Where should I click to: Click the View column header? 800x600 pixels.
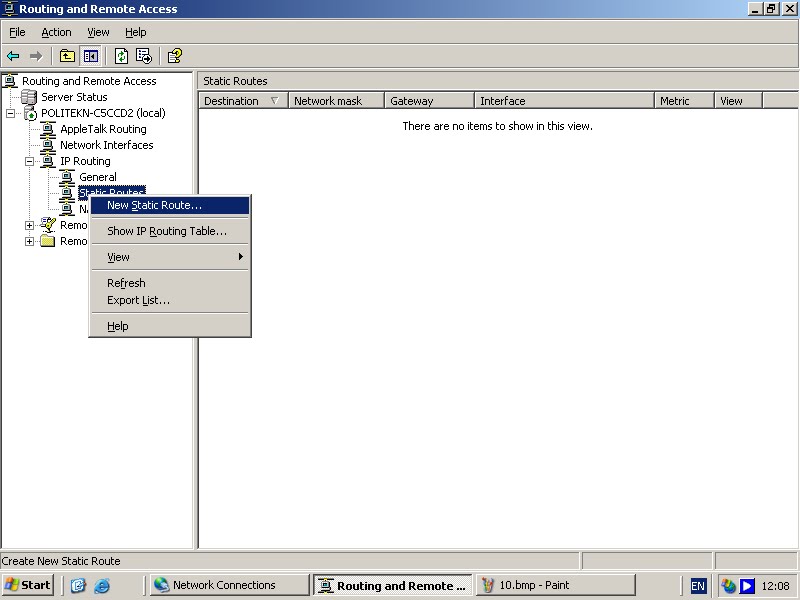[738, 101]
